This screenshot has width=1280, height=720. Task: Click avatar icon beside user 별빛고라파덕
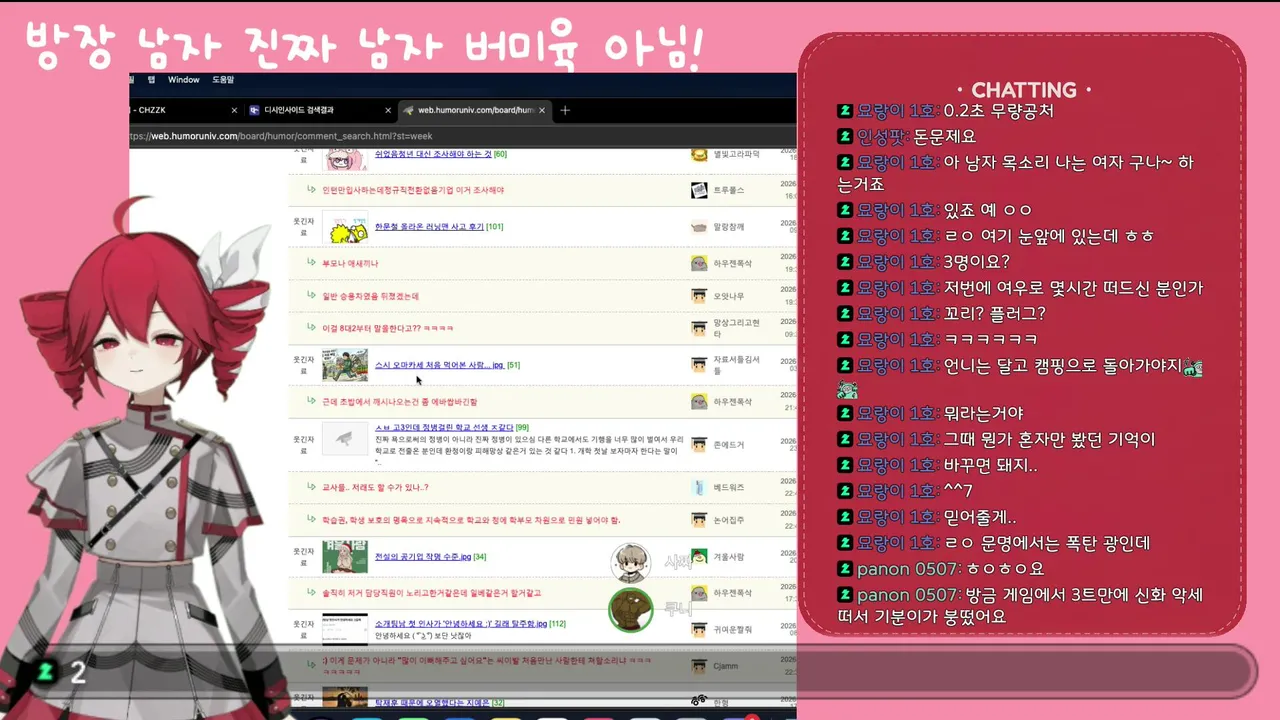[x=700, y=155]
